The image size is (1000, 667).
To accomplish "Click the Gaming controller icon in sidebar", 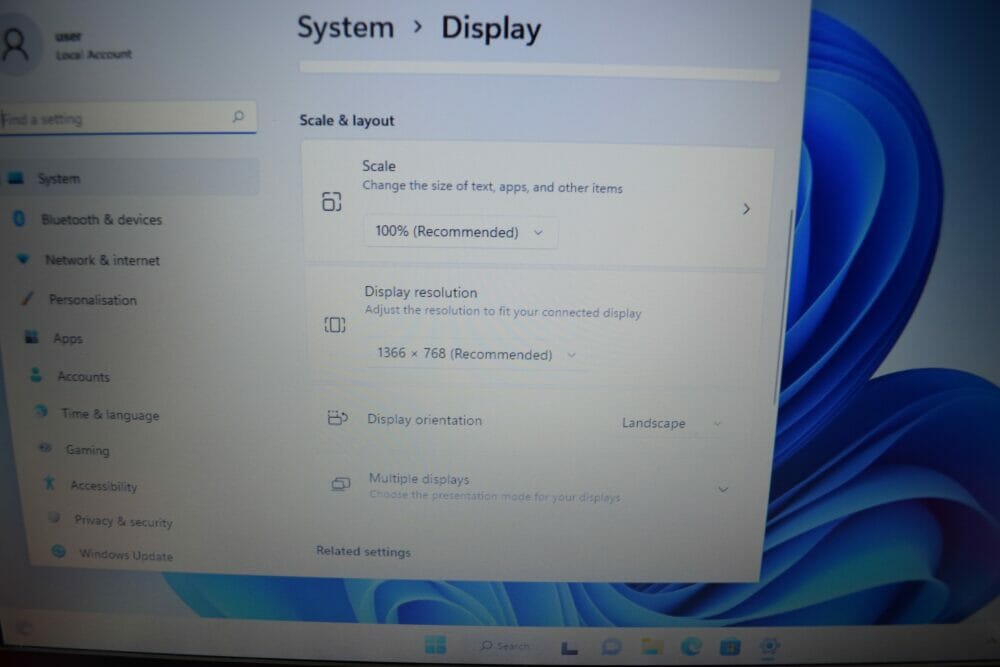I will click(x=45, y=448).
